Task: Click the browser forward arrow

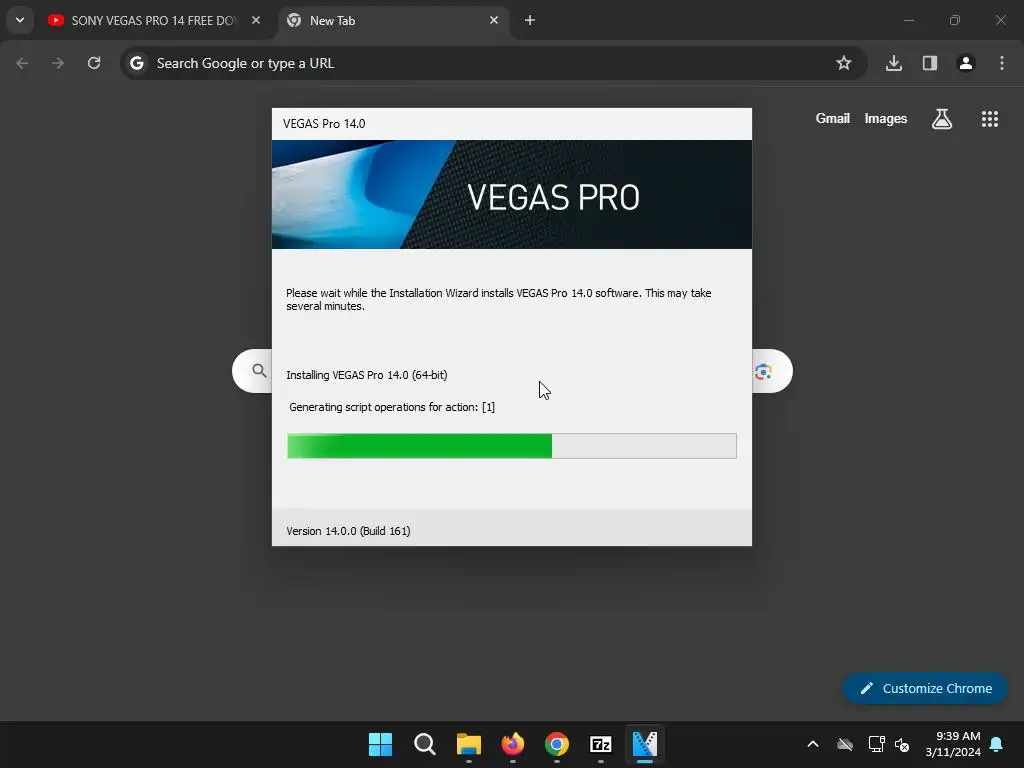Action: click(x=58, y=63)
